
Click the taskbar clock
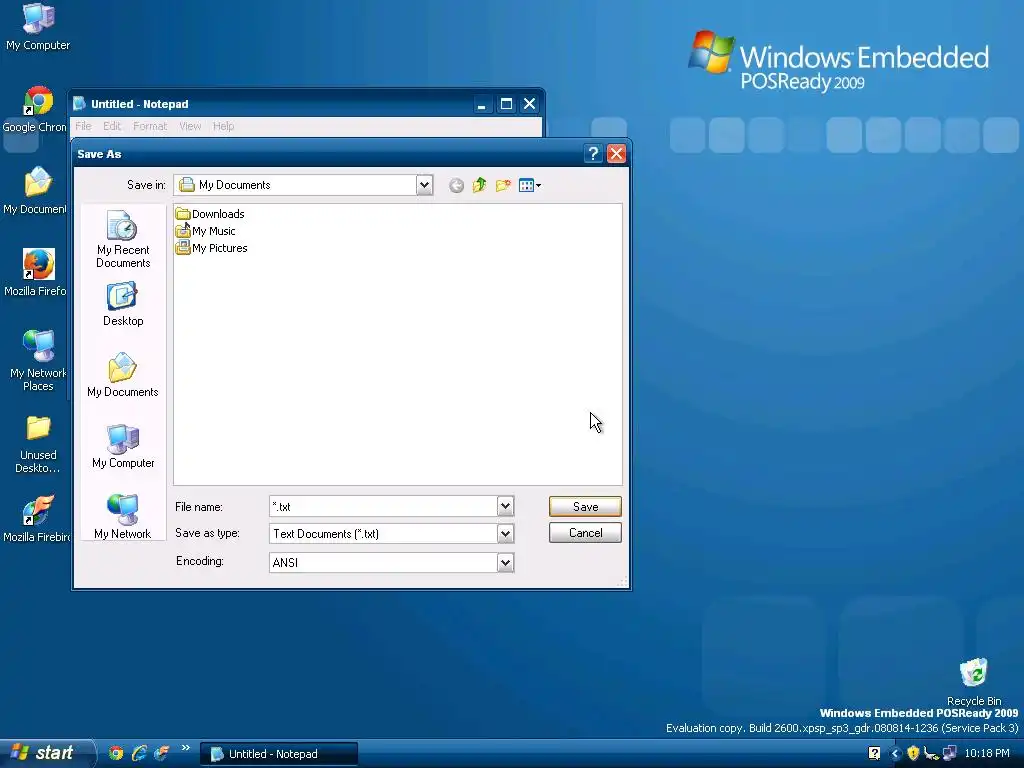click(x=987, y=753)
